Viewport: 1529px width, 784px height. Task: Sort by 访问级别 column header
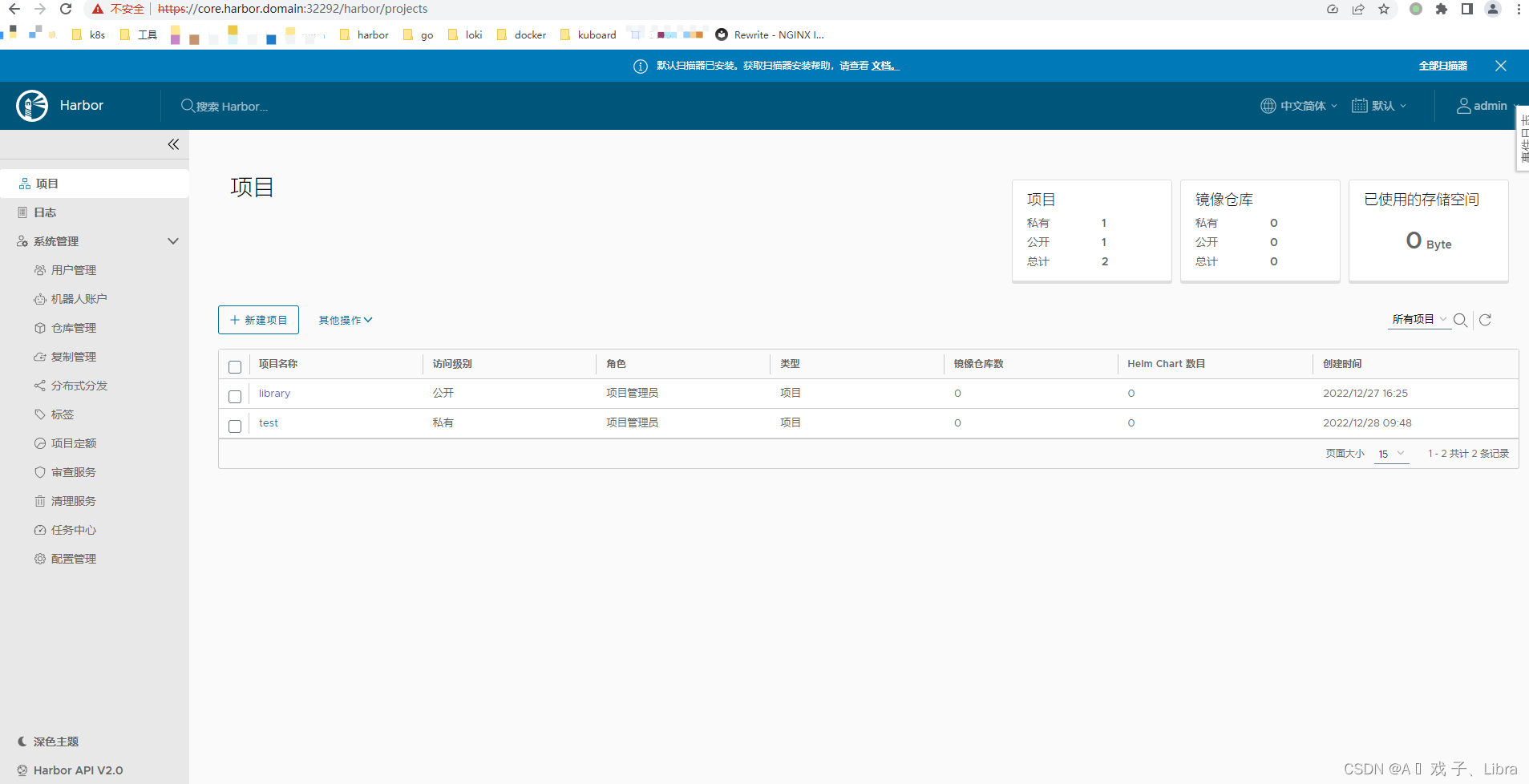[452, 364]
